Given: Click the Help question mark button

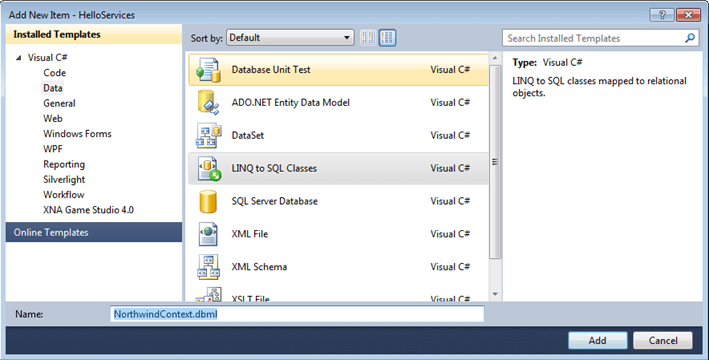Looking at the screenshot, I should 662,15.
